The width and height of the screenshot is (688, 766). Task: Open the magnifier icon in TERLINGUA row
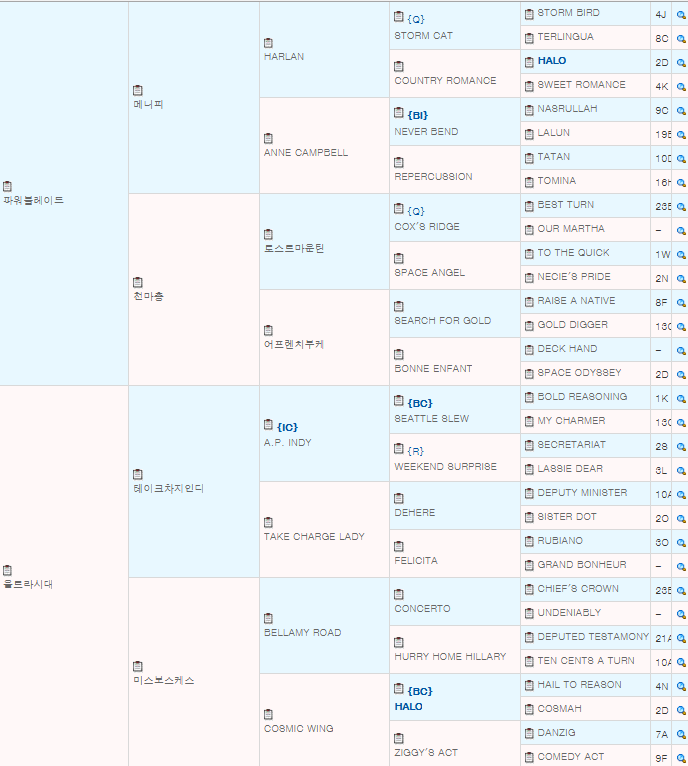681,39
